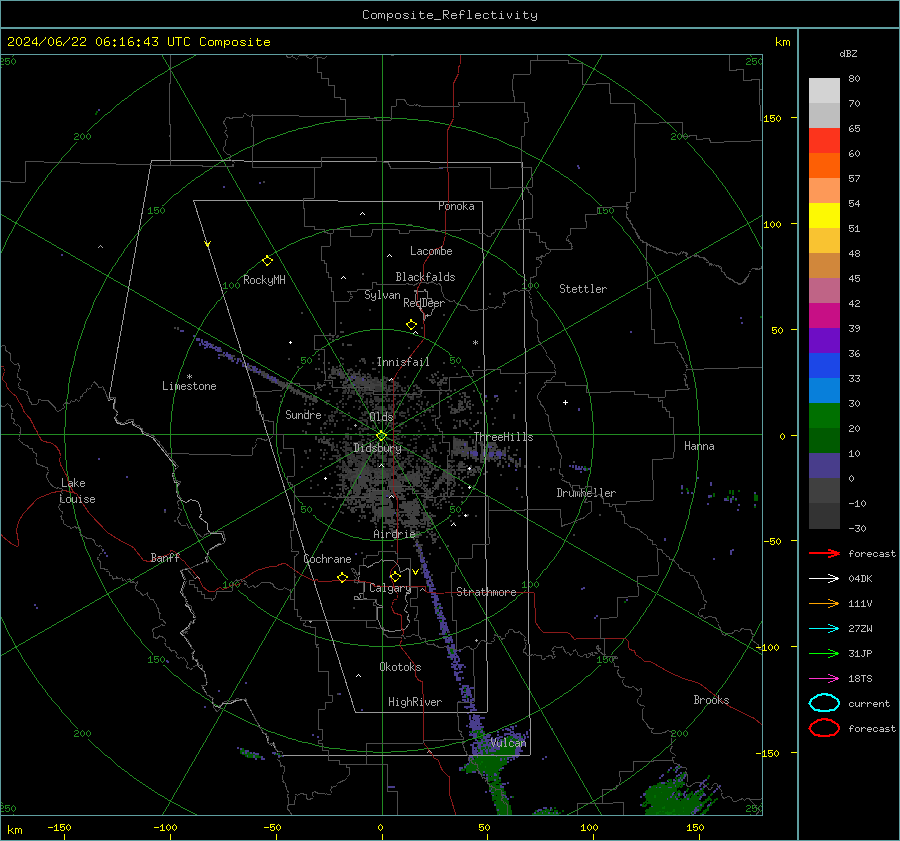Click the Innisfail label

(403, 362)
